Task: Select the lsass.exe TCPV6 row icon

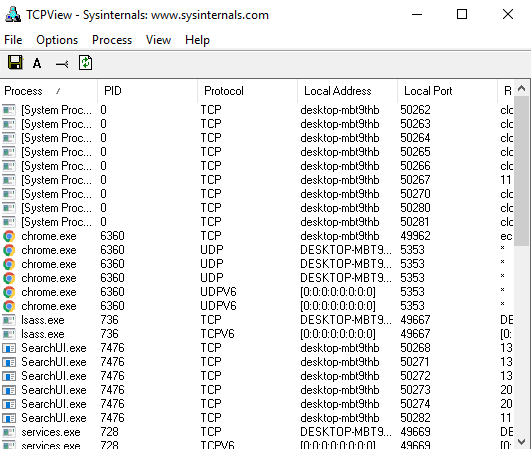Action: pos(9,334)
